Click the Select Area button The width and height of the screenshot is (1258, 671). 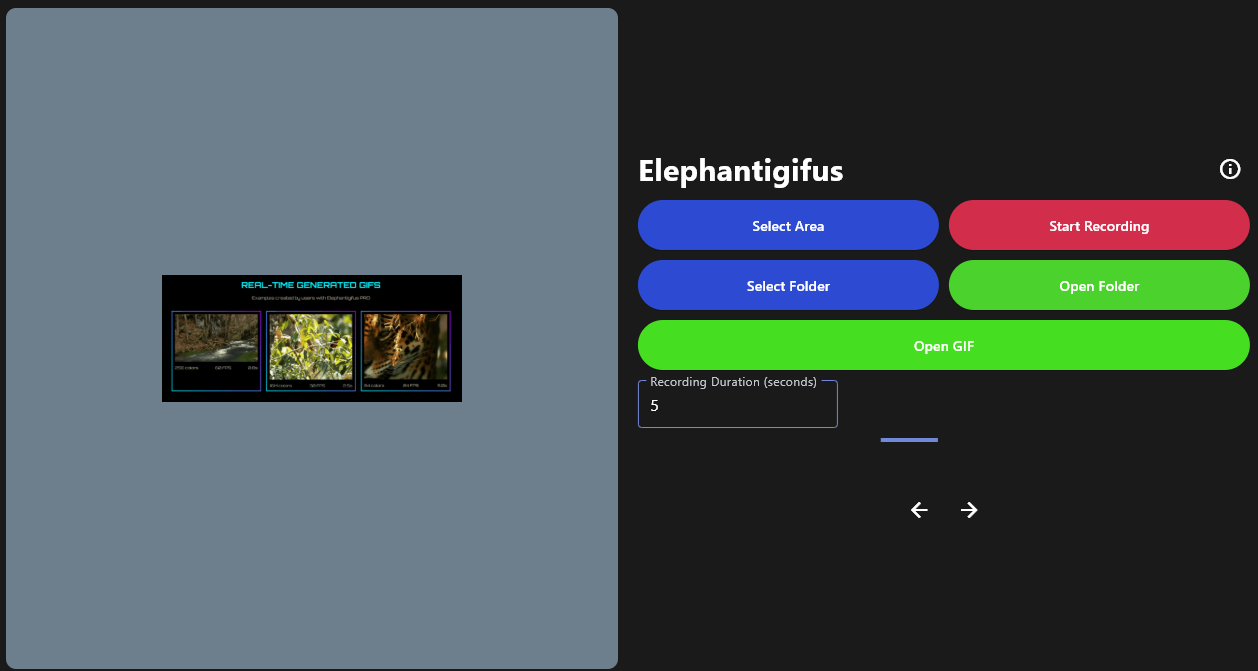[x=788, y=225]
